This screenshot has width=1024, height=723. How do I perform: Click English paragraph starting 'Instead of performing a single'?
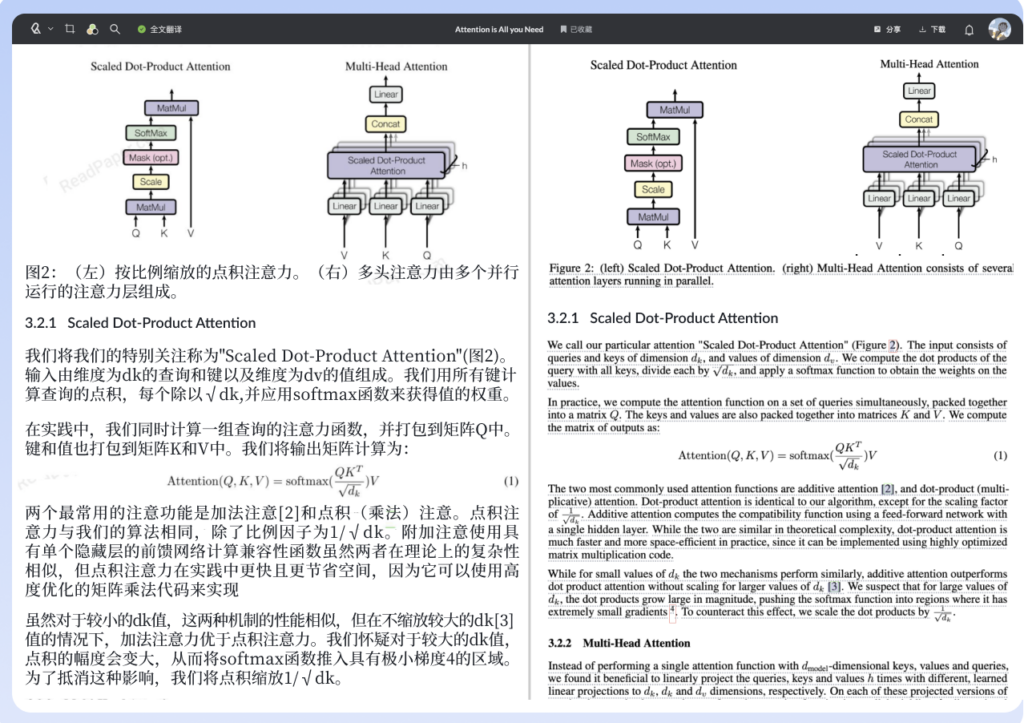click(x=777, y=679)
